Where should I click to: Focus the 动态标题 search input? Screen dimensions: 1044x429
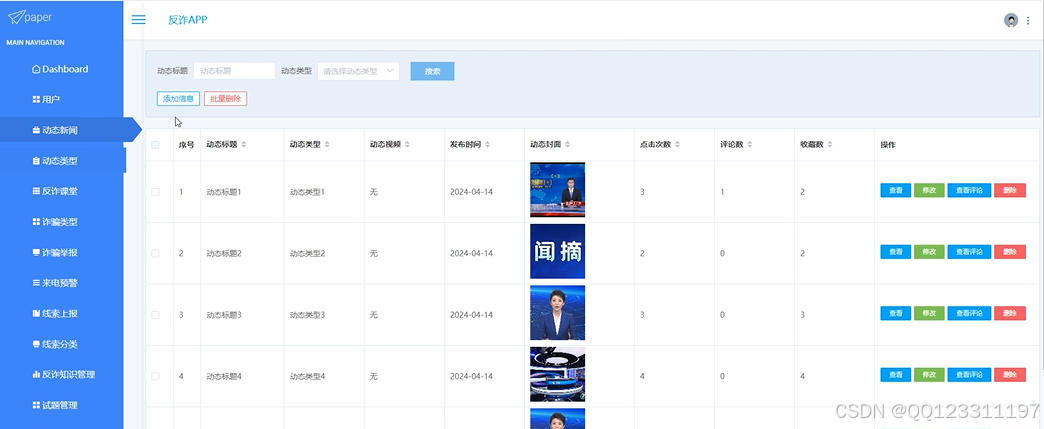(234, 71)
